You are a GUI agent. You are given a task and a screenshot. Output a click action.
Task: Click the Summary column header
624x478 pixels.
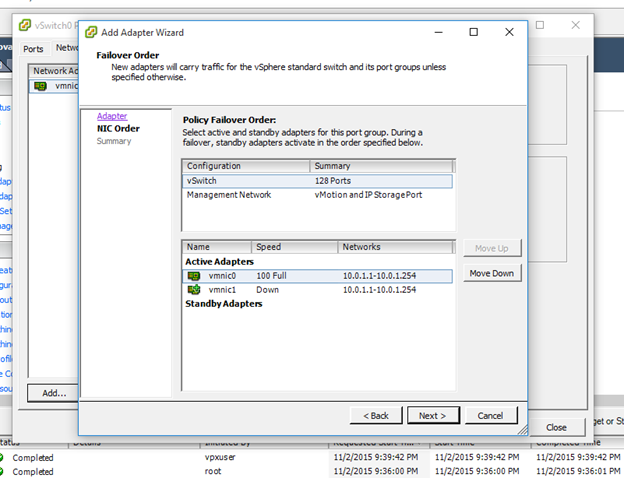pyautogui.click(x=381, y=166)
